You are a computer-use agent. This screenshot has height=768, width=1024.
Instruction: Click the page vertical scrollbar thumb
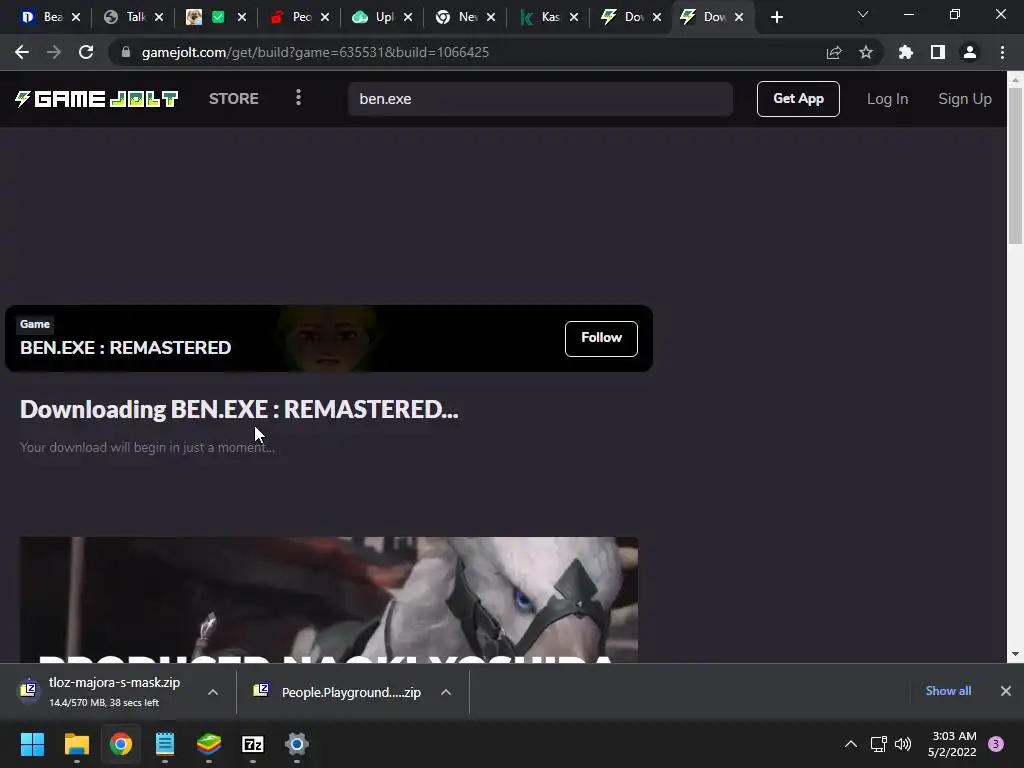coord(1015,165)
